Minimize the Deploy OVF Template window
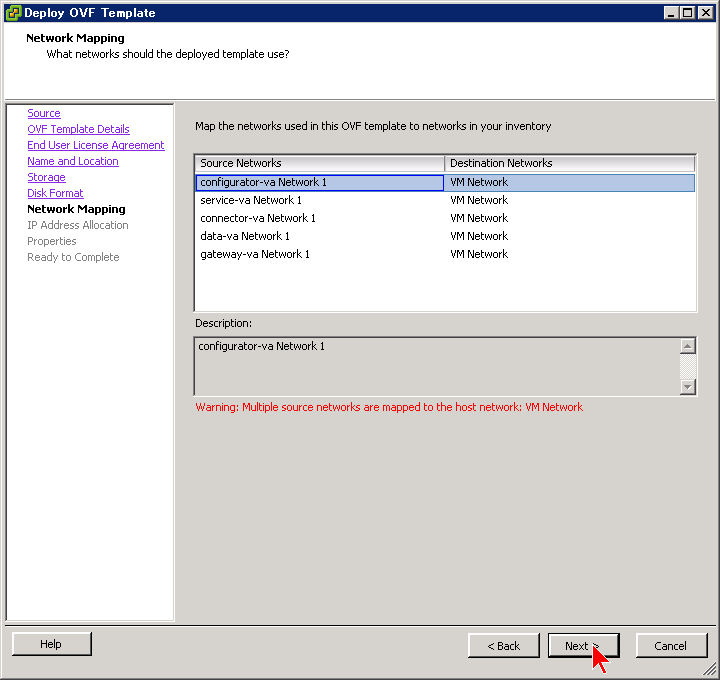 point(671,13)
